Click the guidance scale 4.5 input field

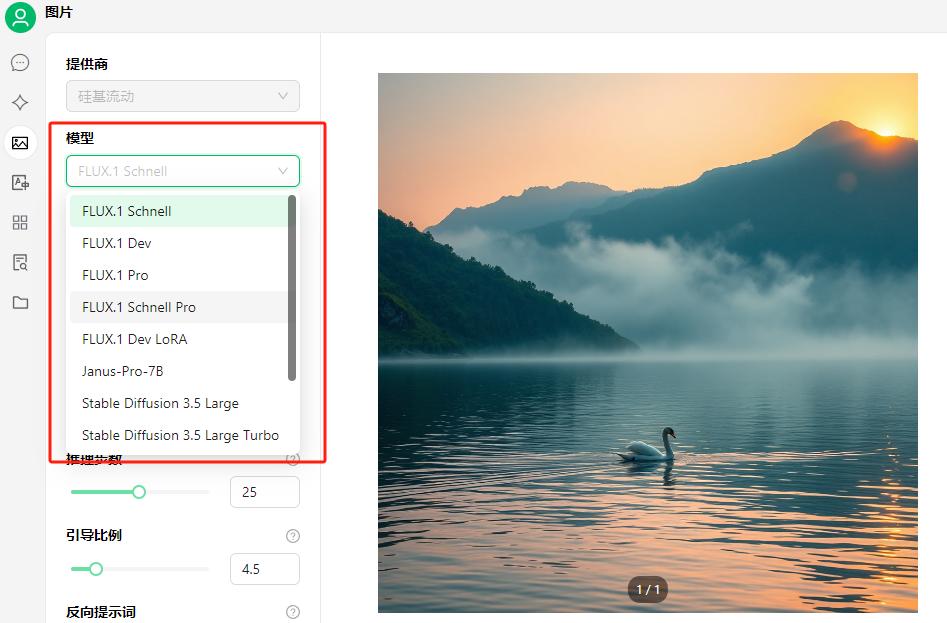point(265,569)
